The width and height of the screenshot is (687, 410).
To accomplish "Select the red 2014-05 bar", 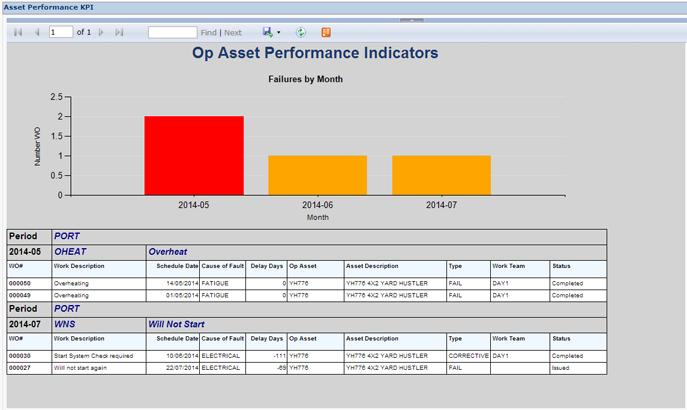I will pos(193,155).
